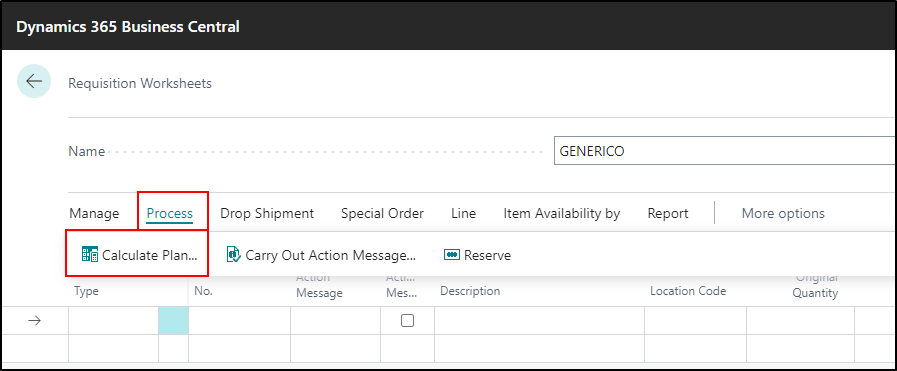The width and height of the screenshot is (897, 371).
Task: Click the Calculate Plan calculator icon
Action: click(x=90, y=255)
